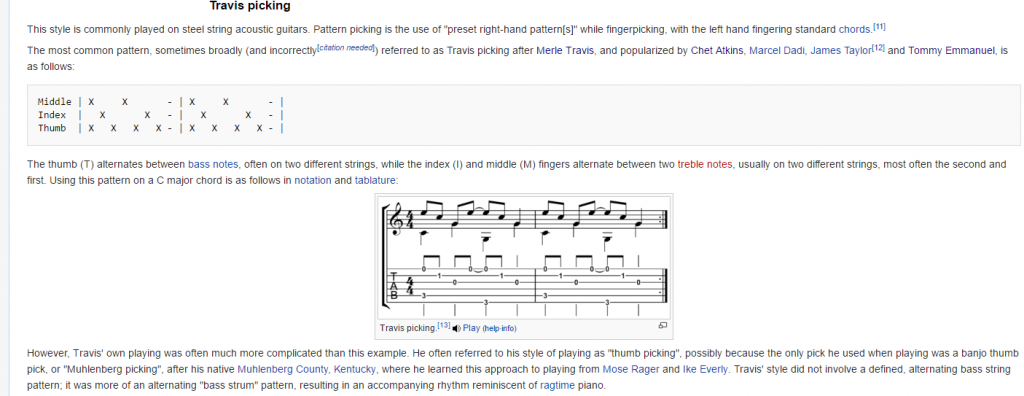1024x396 pixels.
Task: Open the Chet Atkins article link
Action: [717, 50]
